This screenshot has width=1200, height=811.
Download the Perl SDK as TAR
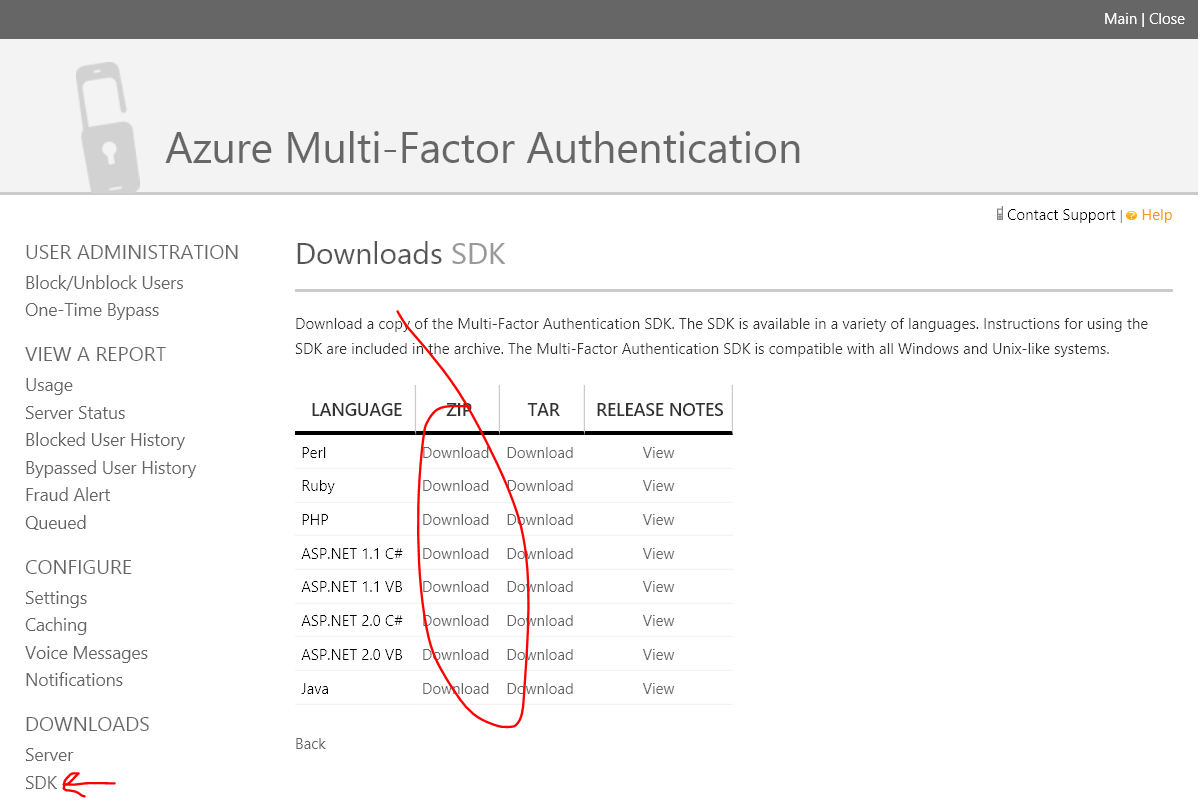tap(540, 453)
